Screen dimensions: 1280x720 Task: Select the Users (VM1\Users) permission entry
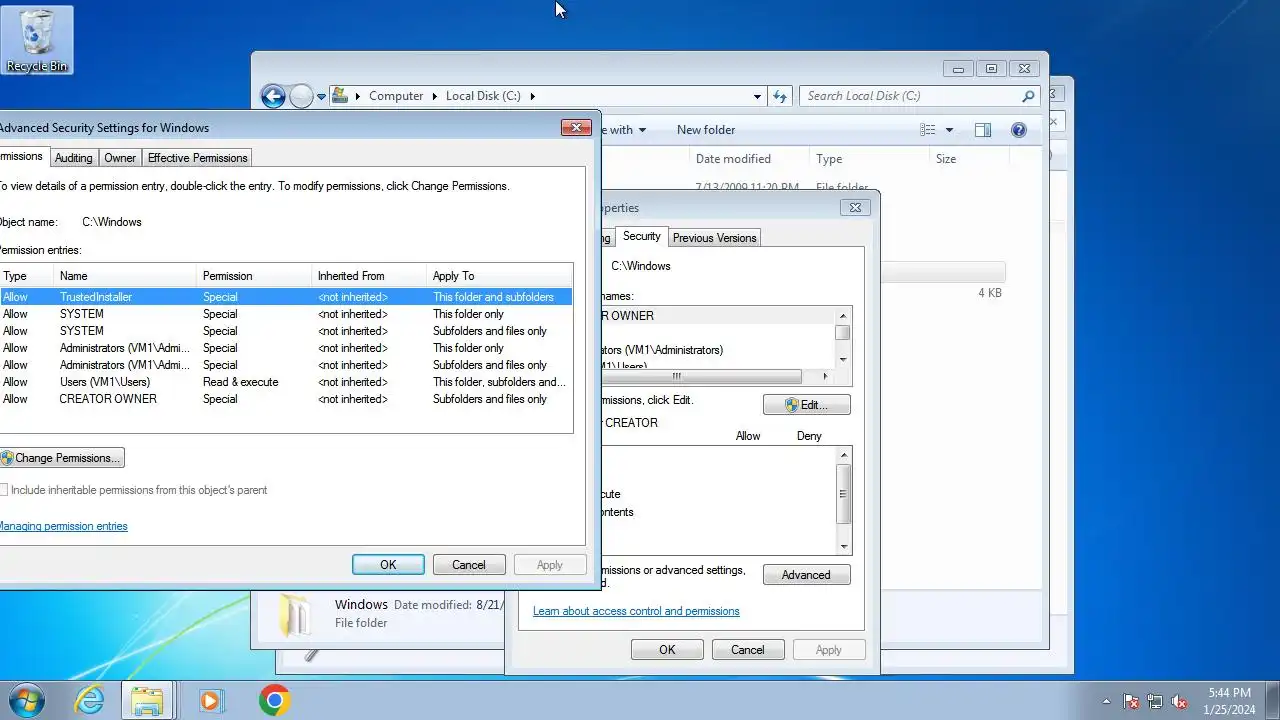click(285, 382)
